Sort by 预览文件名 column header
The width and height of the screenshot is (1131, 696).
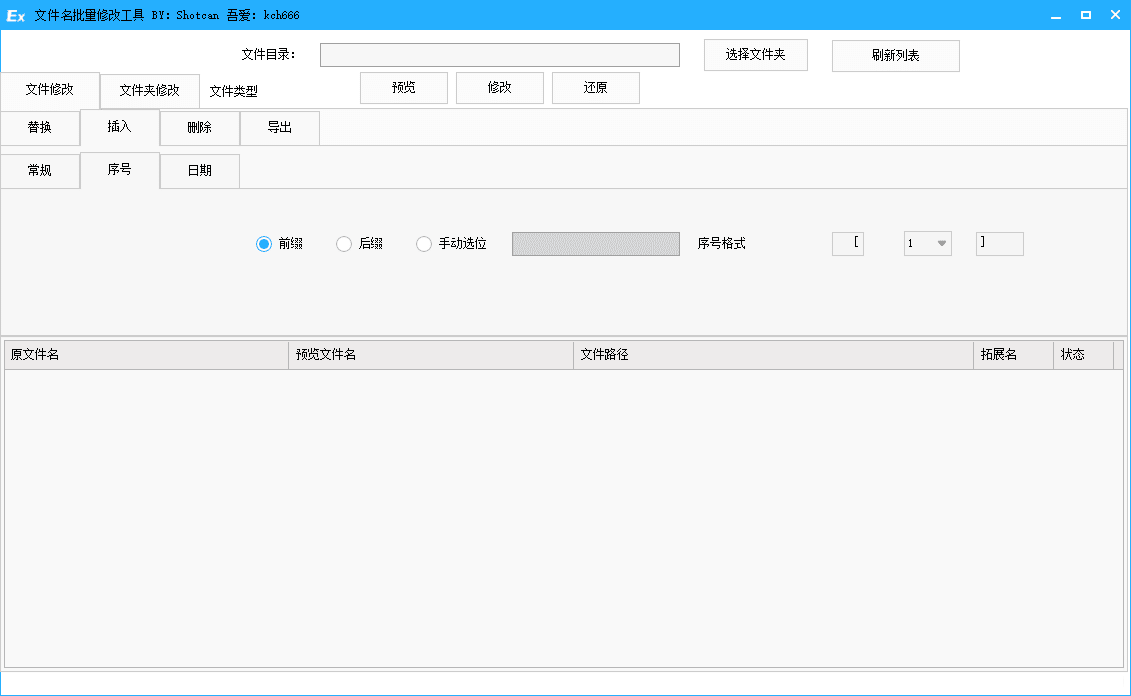coord(431,355)
